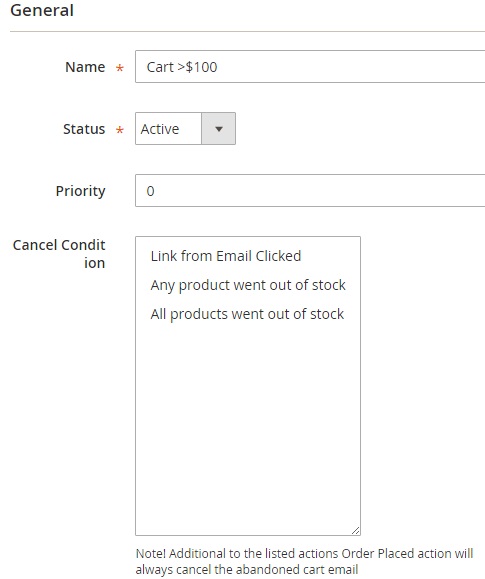
Task: Click the Priority field label
Action: point(81,191)
